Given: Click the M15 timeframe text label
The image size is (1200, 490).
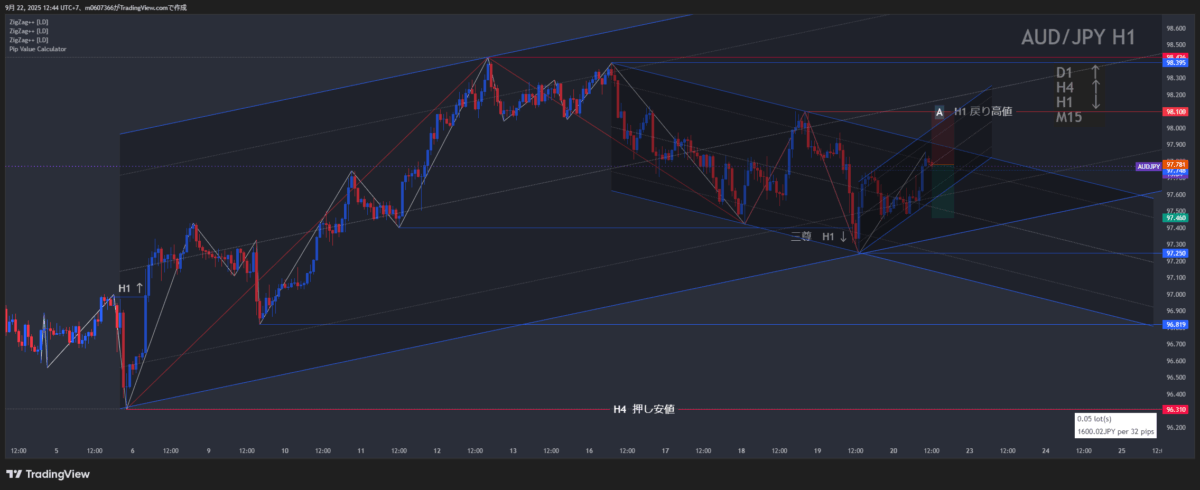Looking at the screenshot, I should [x=1071, y=118].
